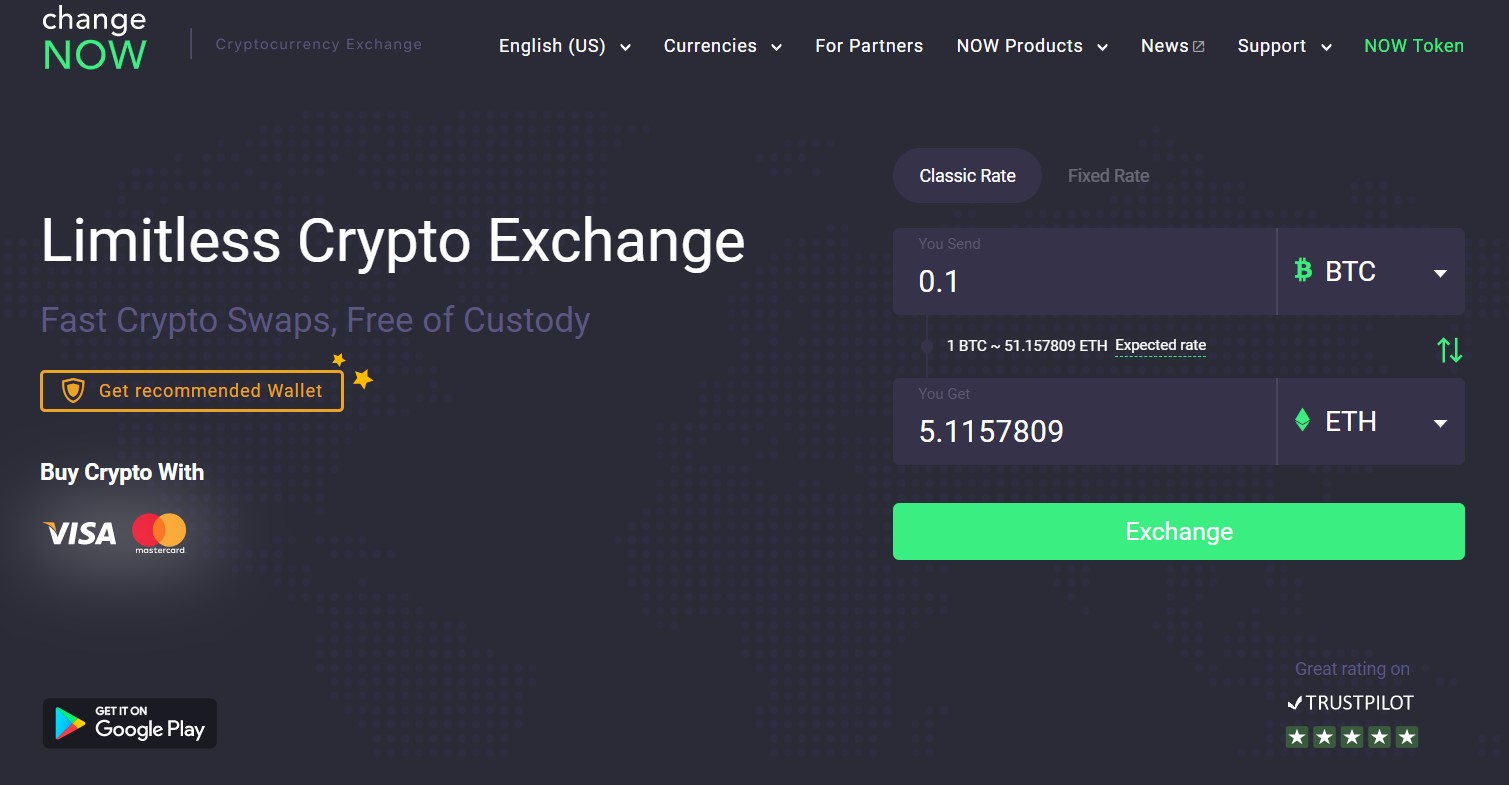Click the rate text 1 BTC ~ 51.157809 ETH
1509x785 pixels.
pyautogui.click(x=1027, y=346)
